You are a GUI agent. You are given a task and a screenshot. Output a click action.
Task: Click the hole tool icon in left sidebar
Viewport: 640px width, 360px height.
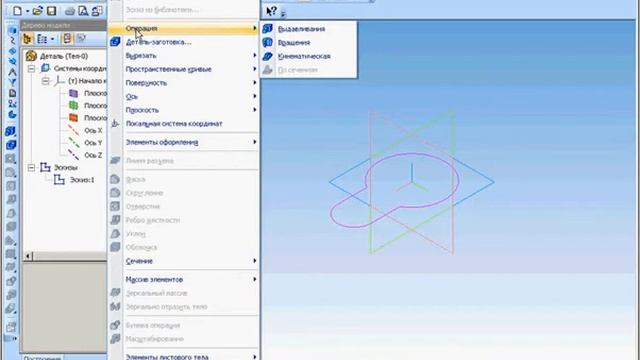[11, 186]
